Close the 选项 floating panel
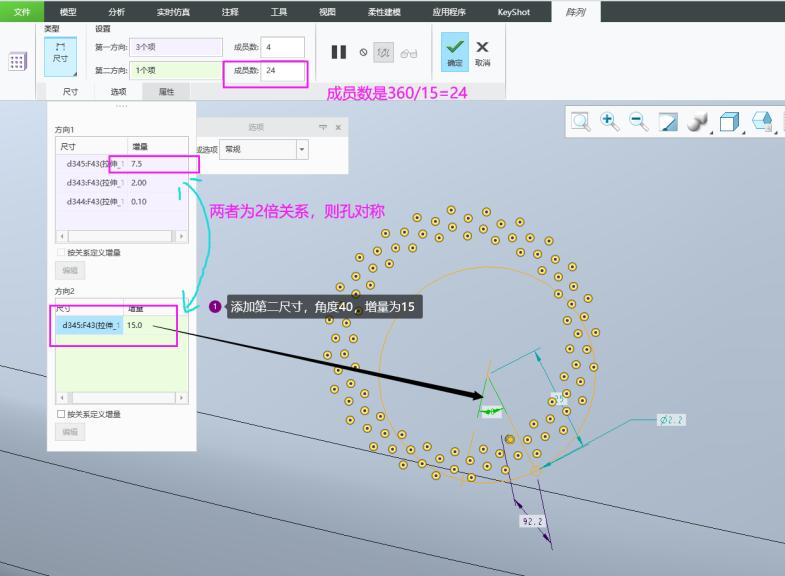 [338, 128]
